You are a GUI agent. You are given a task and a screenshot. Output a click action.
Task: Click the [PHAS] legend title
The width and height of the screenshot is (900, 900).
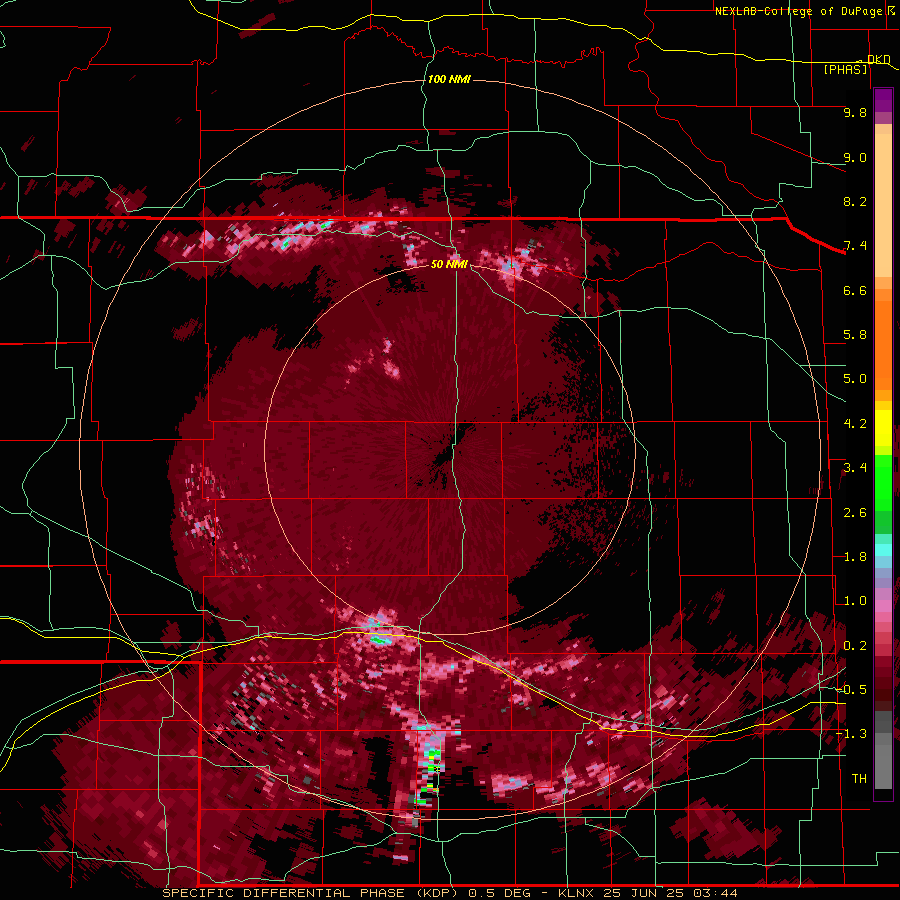[845, 69]
